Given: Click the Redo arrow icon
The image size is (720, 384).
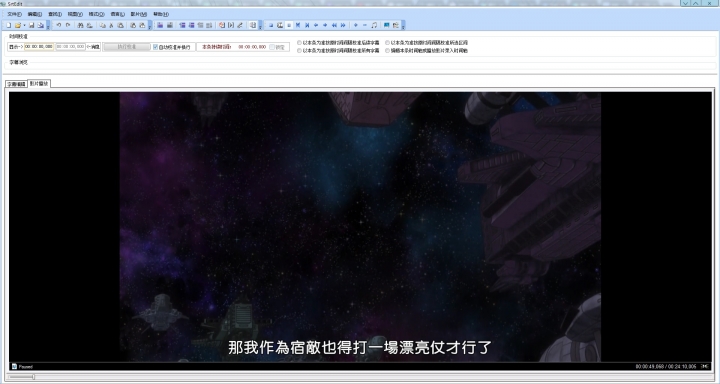Looking at the screenshot, I should (x=68, y=25).
